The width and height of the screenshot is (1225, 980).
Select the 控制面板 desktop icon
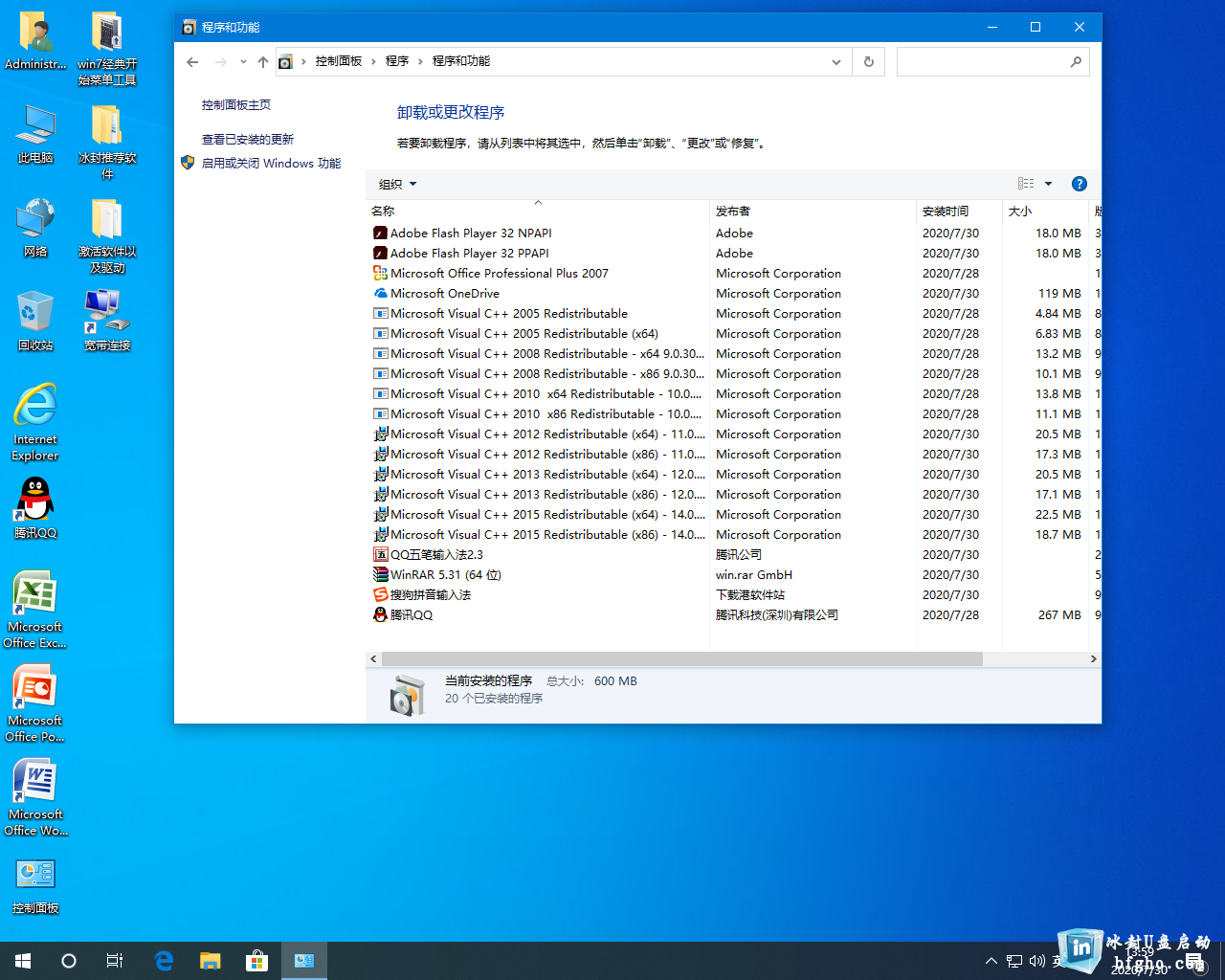click(x=35, y=886)
